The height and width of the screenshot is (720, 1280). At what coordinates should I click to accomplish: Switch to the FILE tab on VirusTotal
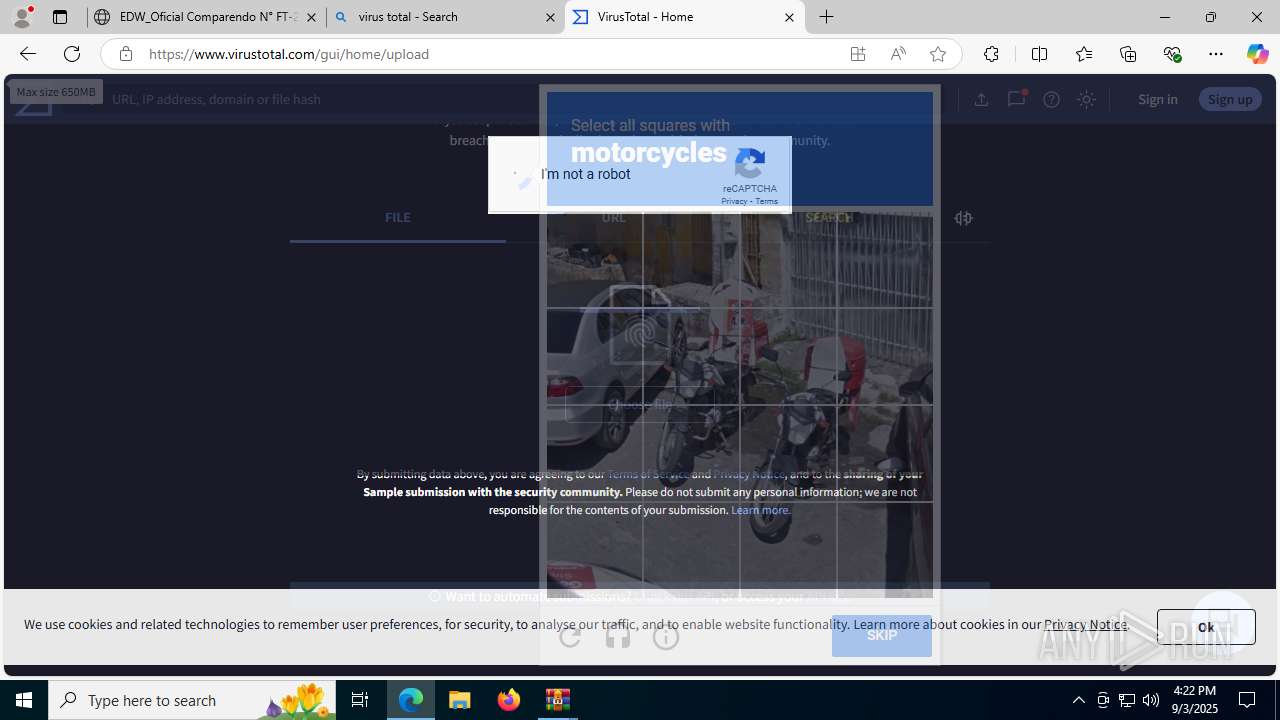click(x=398, y=218)
